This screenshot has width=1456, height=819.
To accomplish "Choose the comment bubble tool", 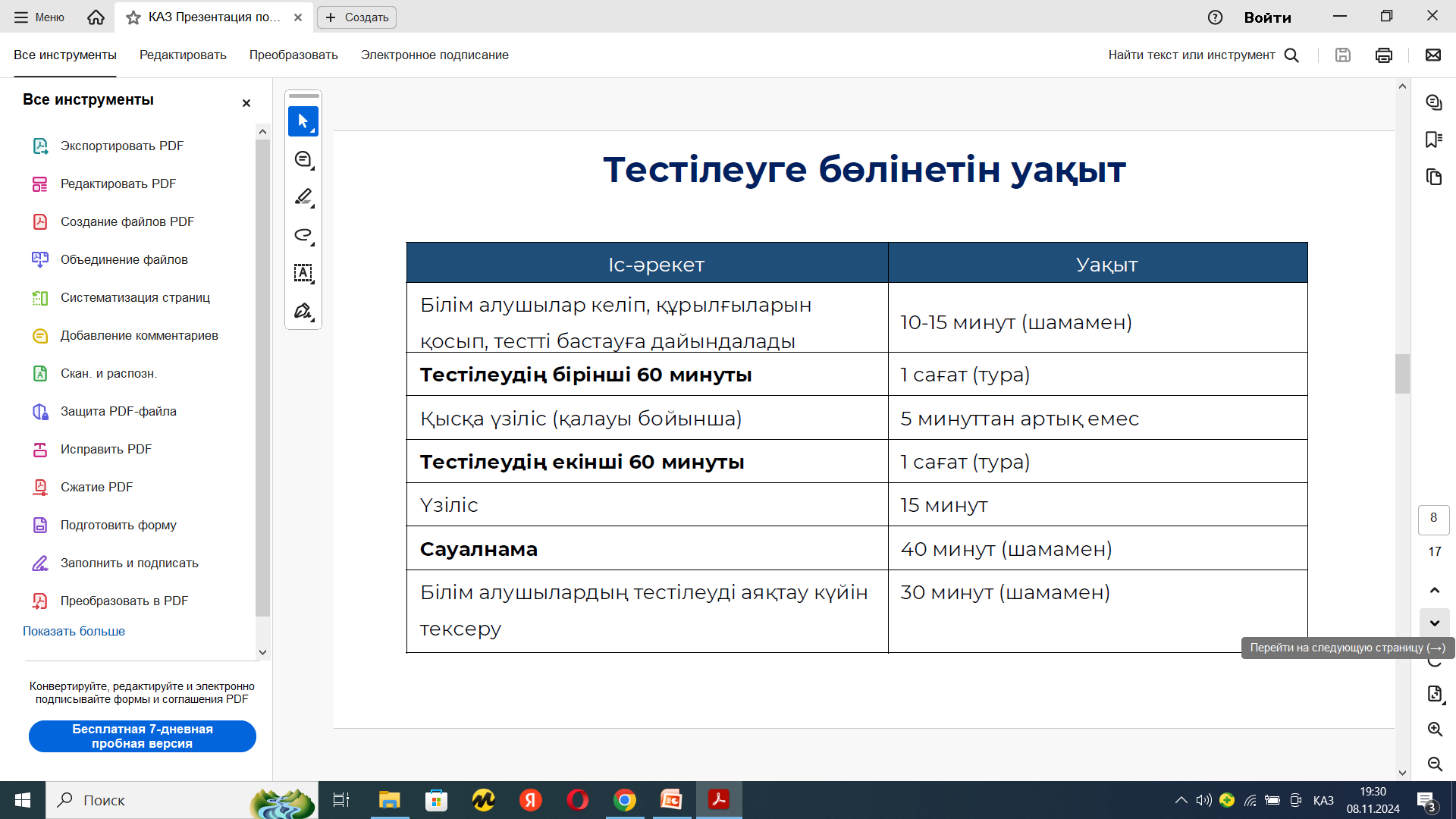I will [x=303, y=159].
